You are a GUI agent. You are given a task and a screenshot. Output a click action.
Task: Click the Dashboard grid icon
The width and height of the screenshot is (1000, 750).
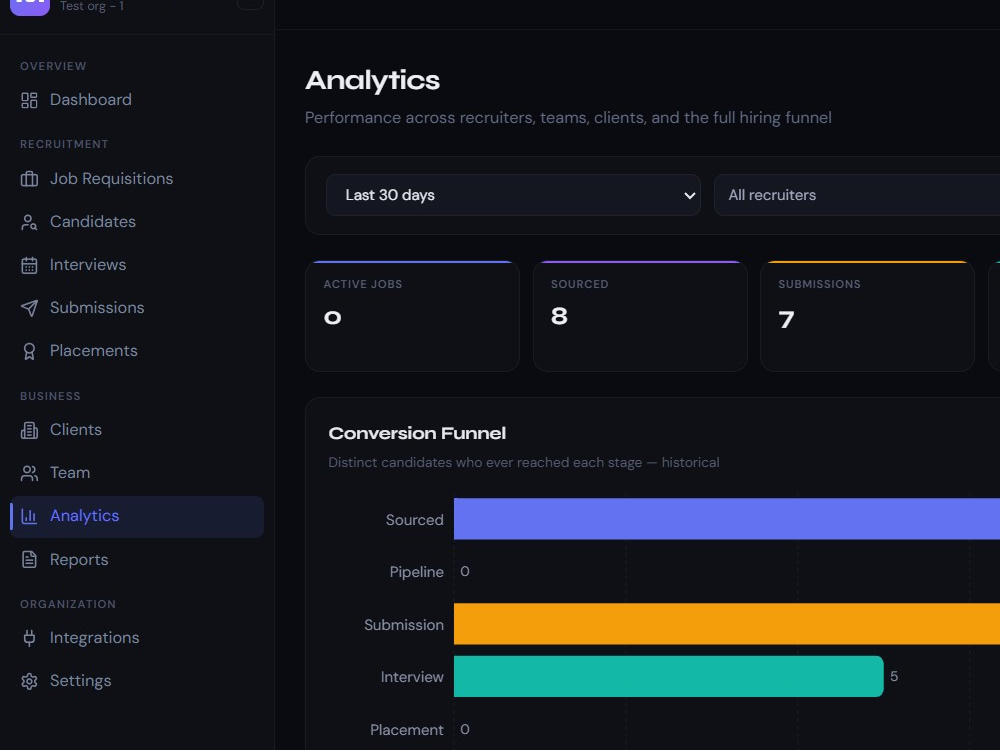[x=29, y=100]
